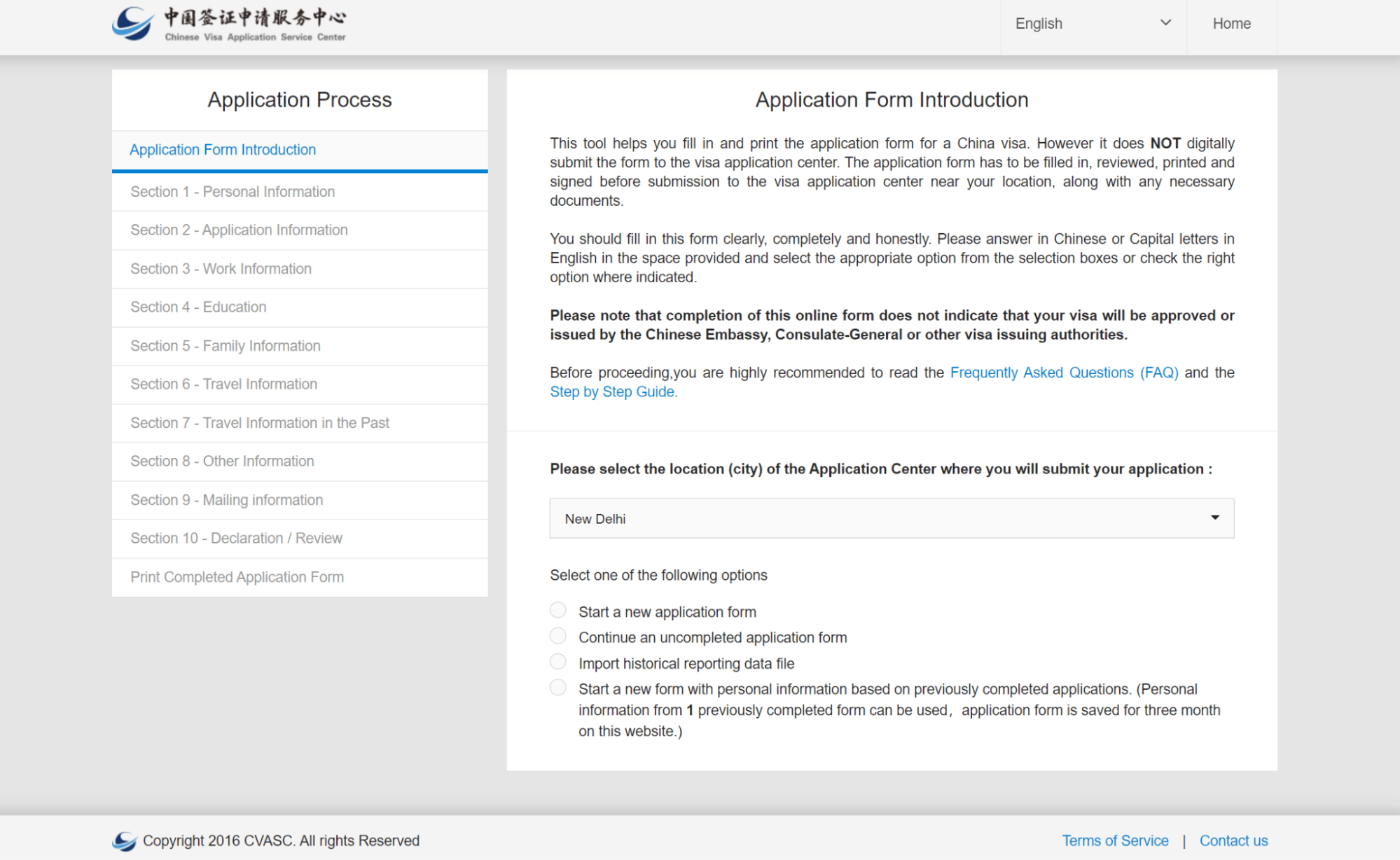Open Application Form Introduction tab
The width and height of the screenshot is (1400, 860).
coord(223,150)
